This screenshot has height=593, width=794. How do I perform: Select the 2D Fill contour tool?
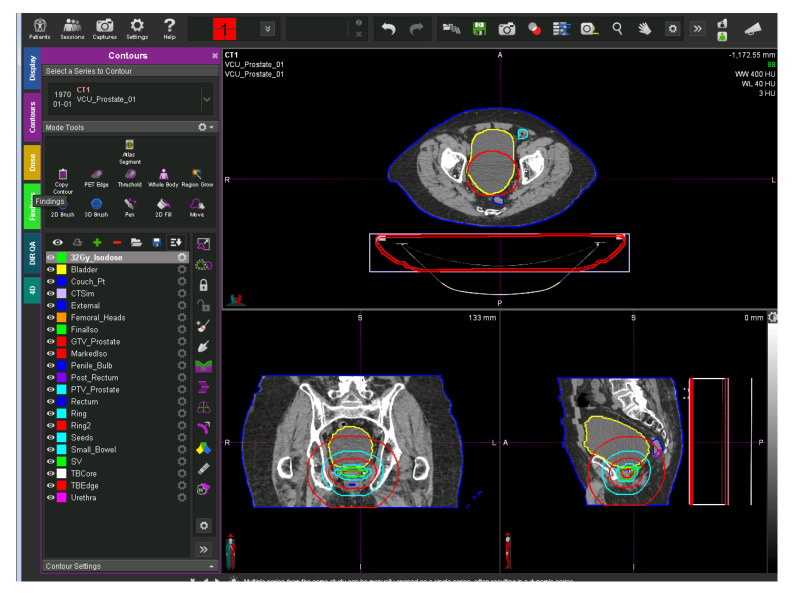coord(163,204)
